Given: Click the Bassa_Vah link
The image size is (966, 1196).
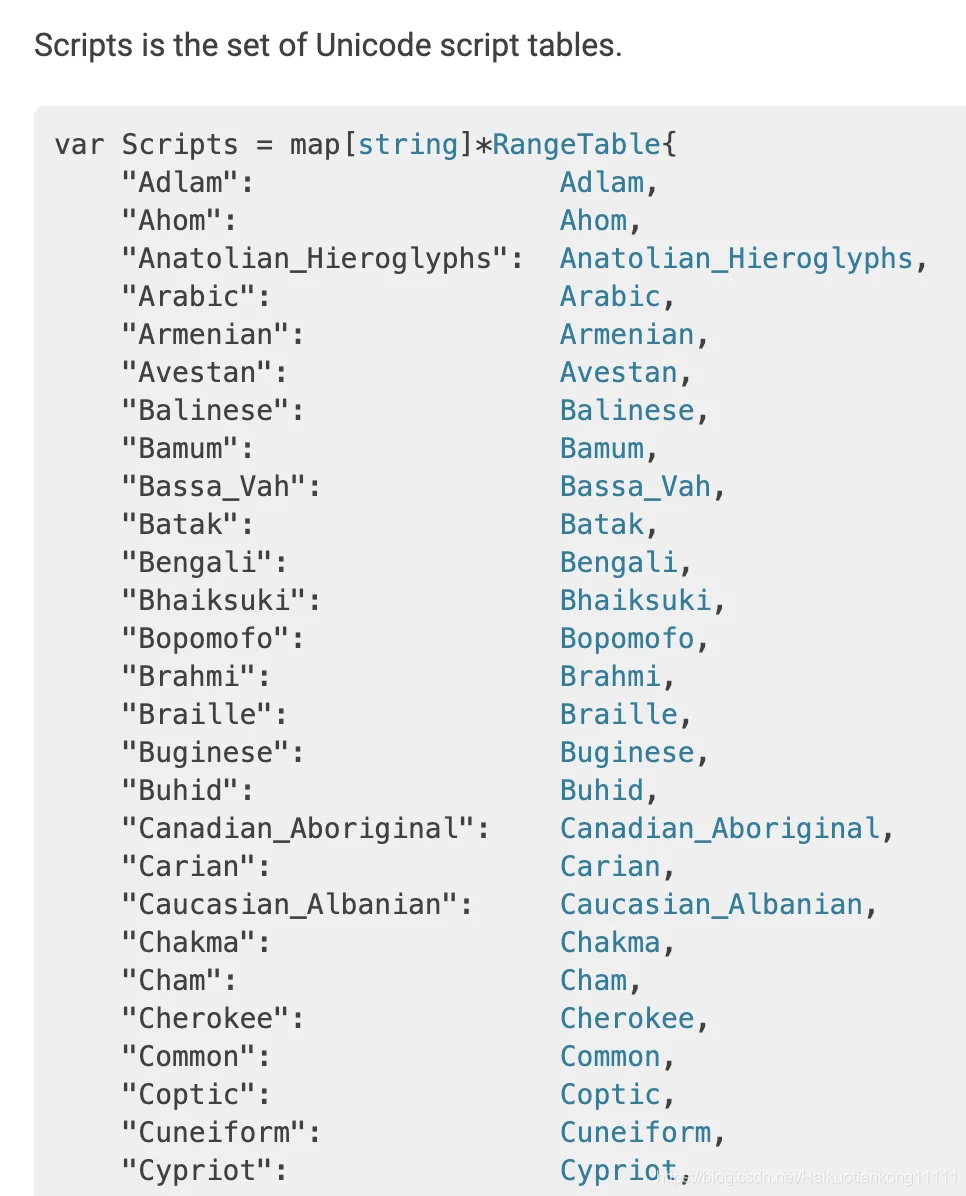Looking at the screenshot, I should tap(636, 487).
